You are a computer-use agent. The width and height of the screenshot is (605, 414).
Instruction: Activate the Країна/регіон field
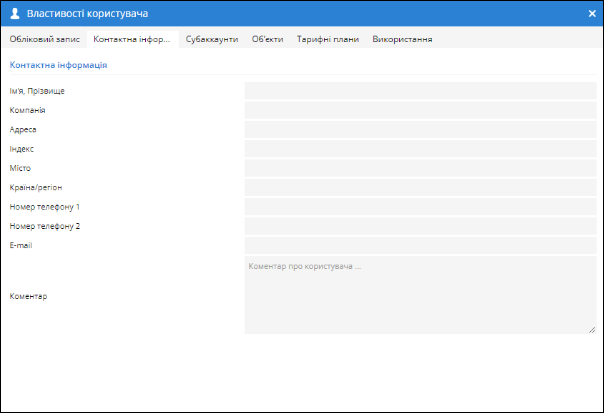(421, 187)
